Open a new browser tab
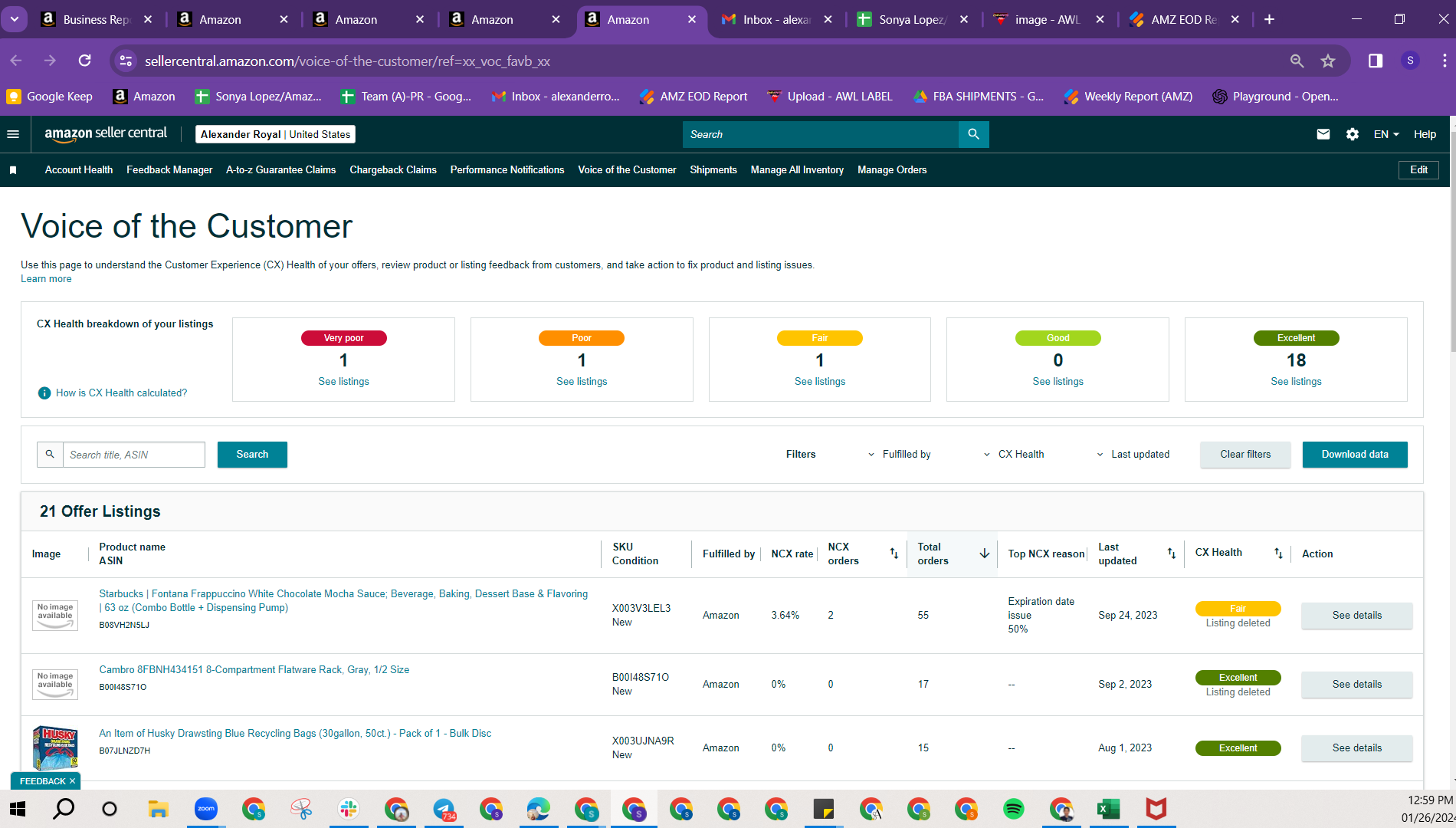This screenshot has height=828, width=1456. [x=1269, y=19]
